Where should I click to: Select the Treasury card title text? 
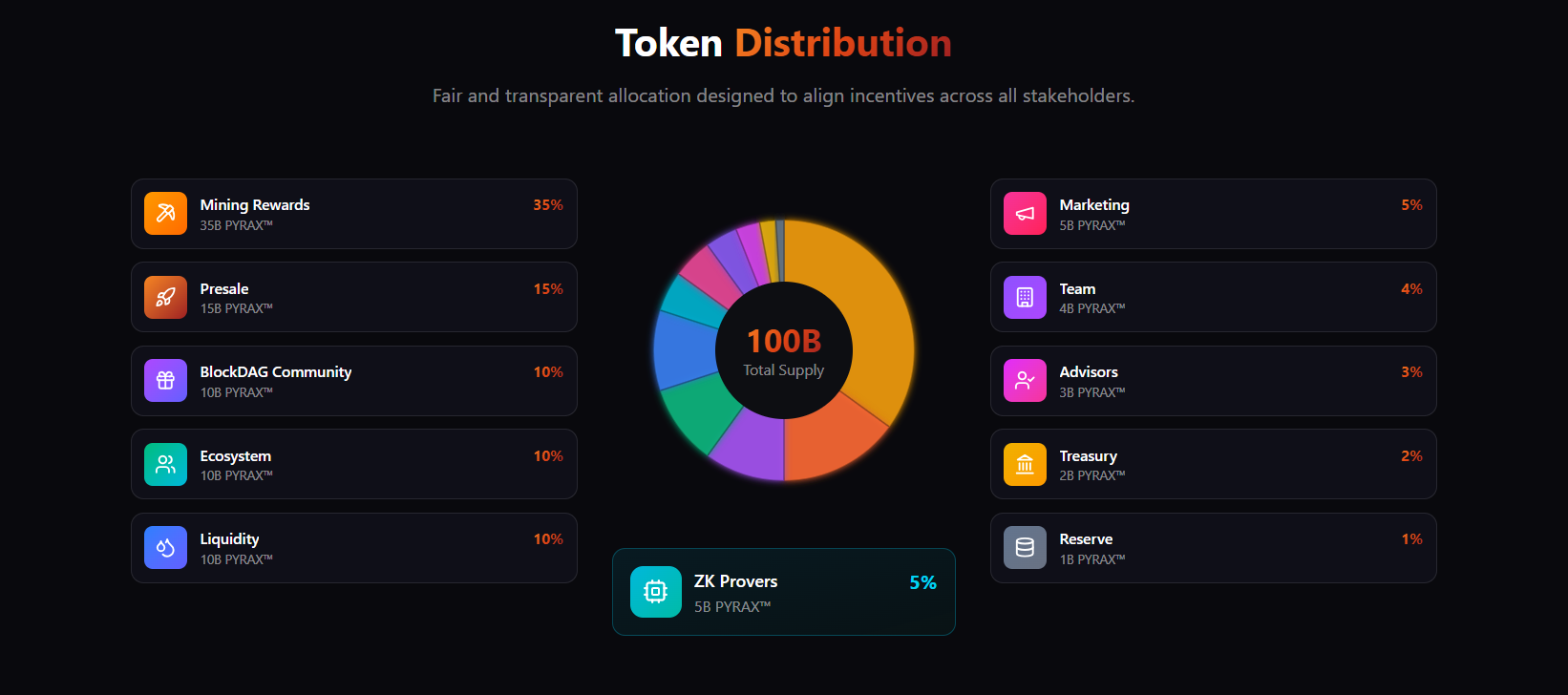click(1088, 456)
